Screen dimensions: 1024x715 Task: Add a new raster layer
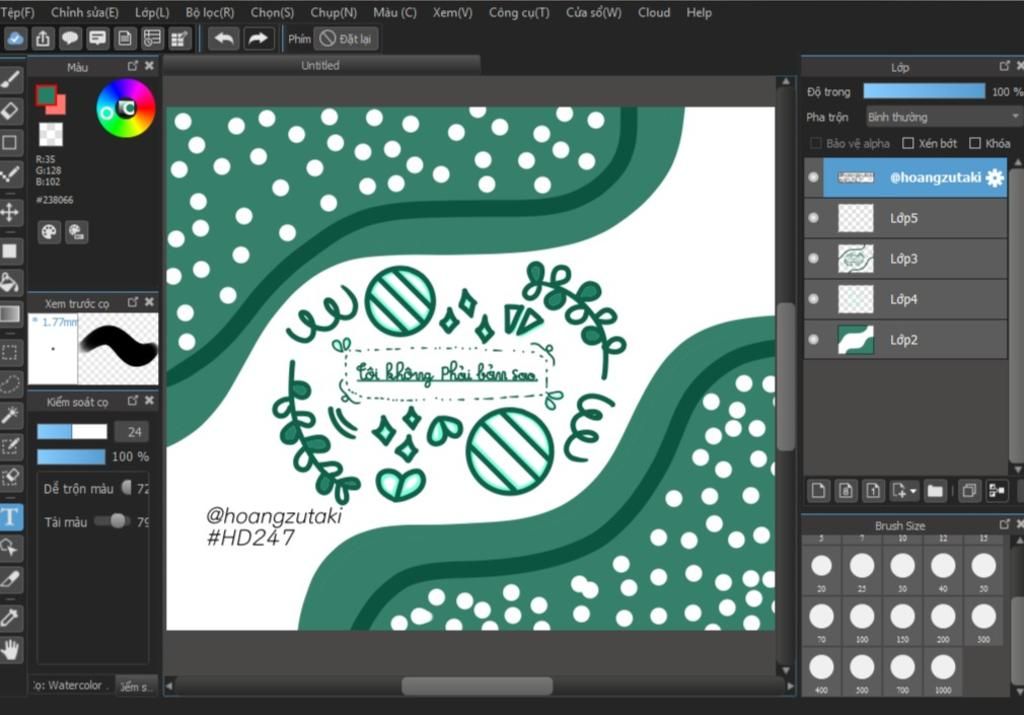tap(818, 491)
